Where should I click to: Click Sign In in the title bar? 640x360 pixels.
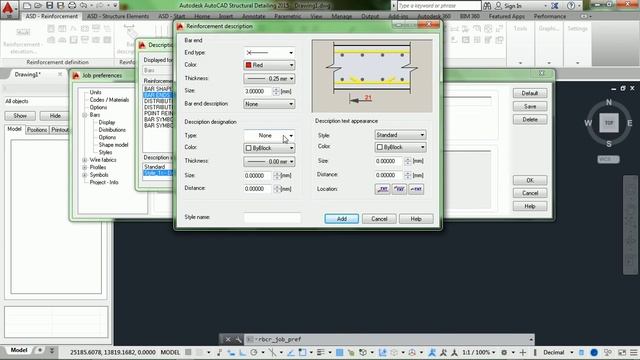[x=513, y=6]
